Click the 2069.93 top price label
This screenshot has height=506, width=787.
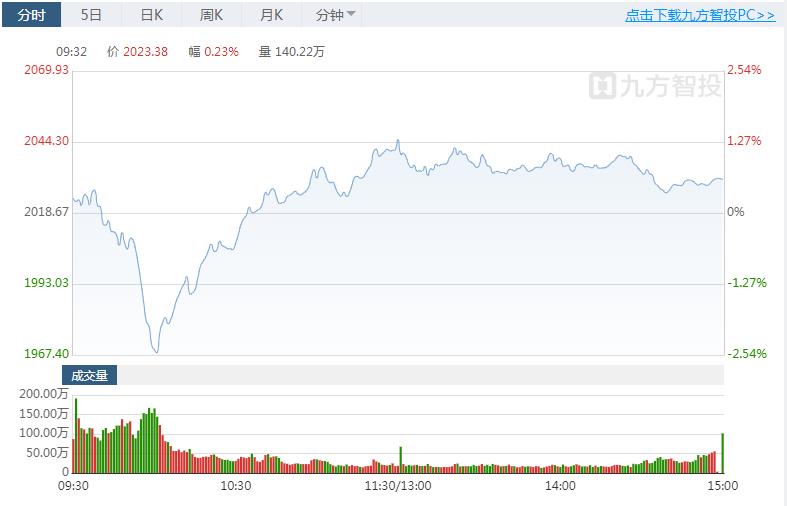click(x=46, y=70)
